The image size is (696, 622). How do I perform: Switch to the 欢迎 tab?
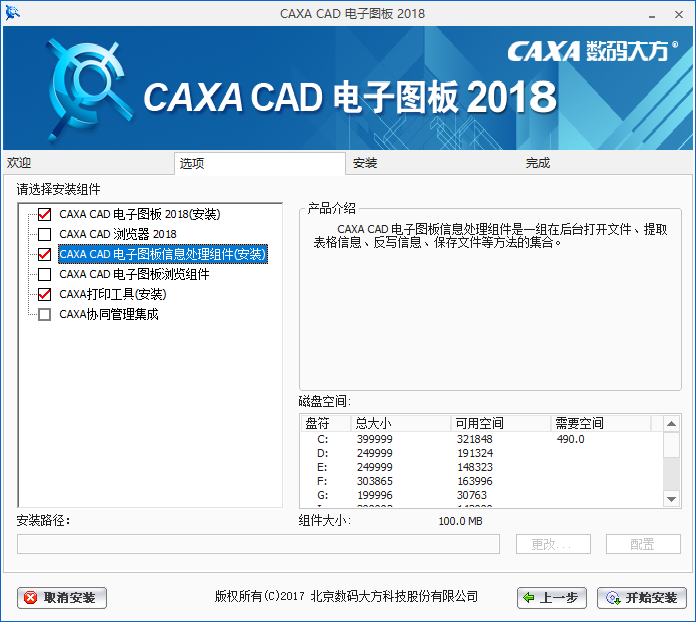89,163
